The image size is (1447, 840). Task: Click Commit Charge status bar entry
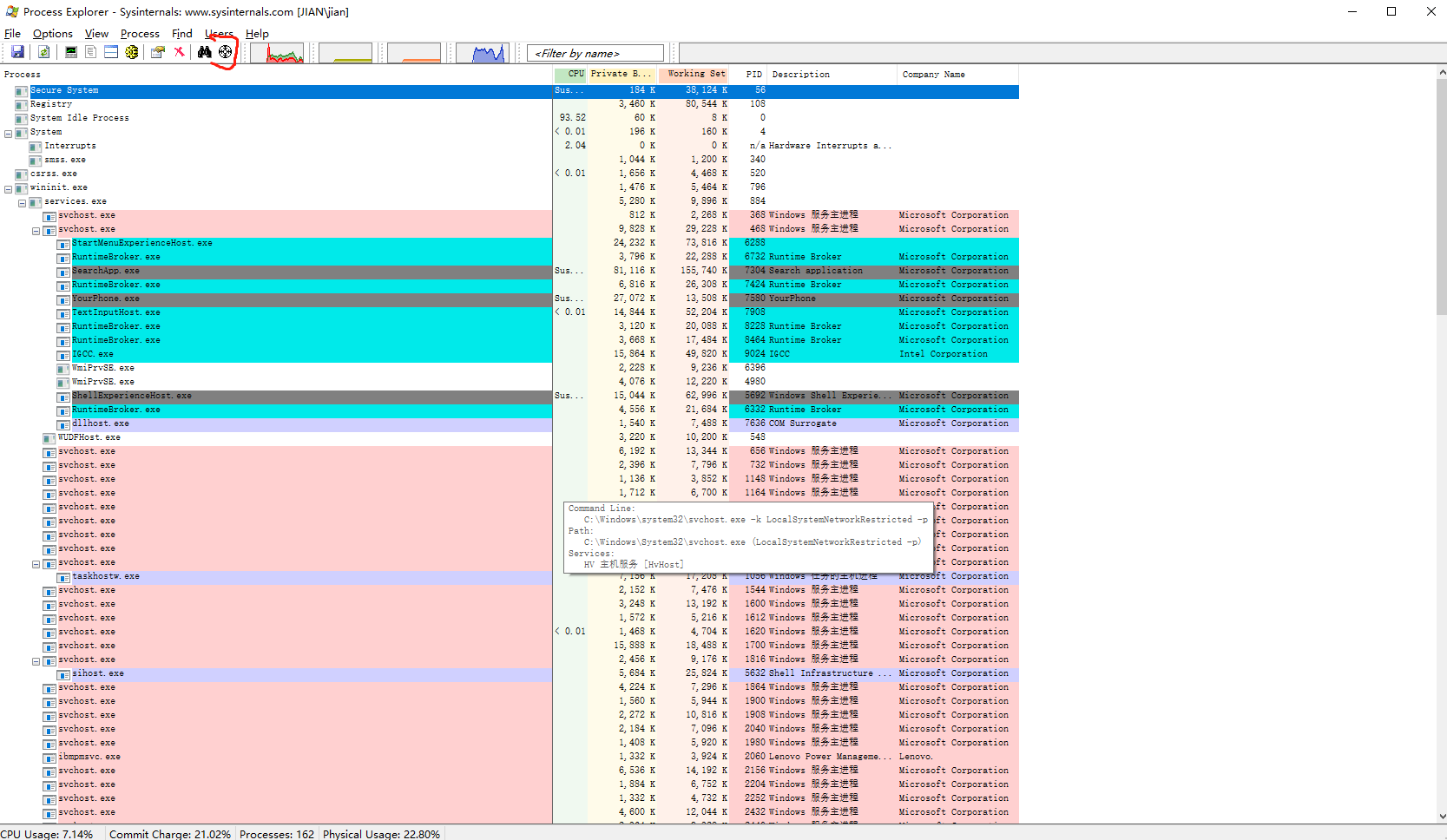pyautogui.click(x=170, y=834)
